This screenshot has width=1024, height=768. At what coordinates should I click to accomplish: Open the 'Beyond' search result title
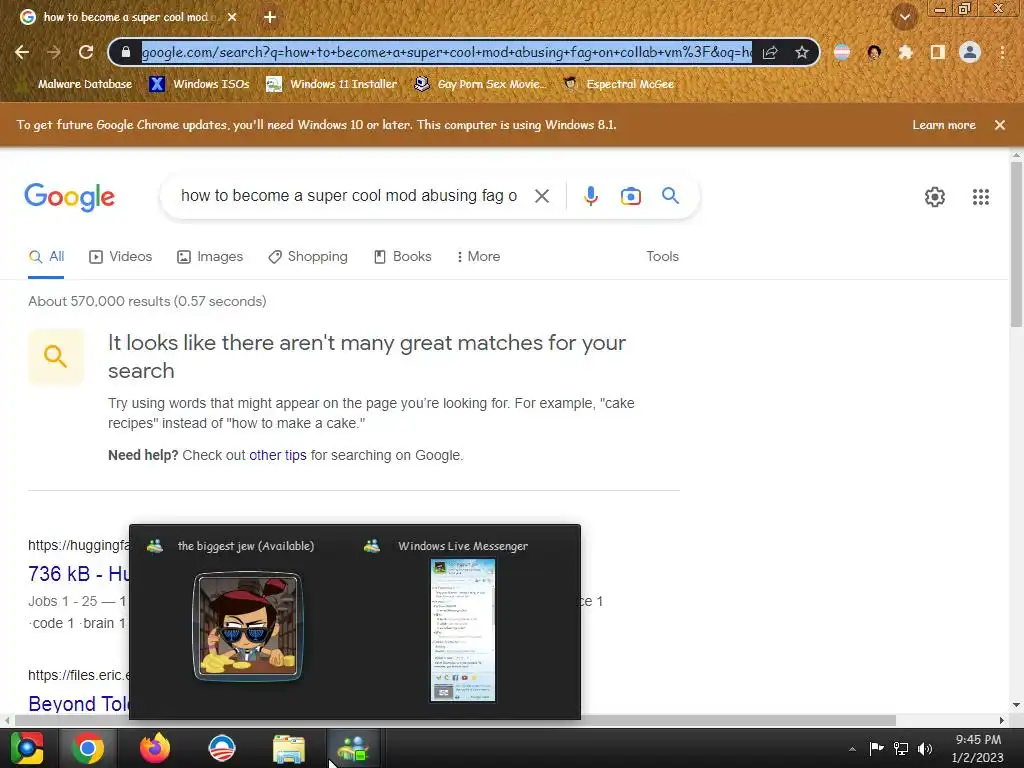click(78, 704)
